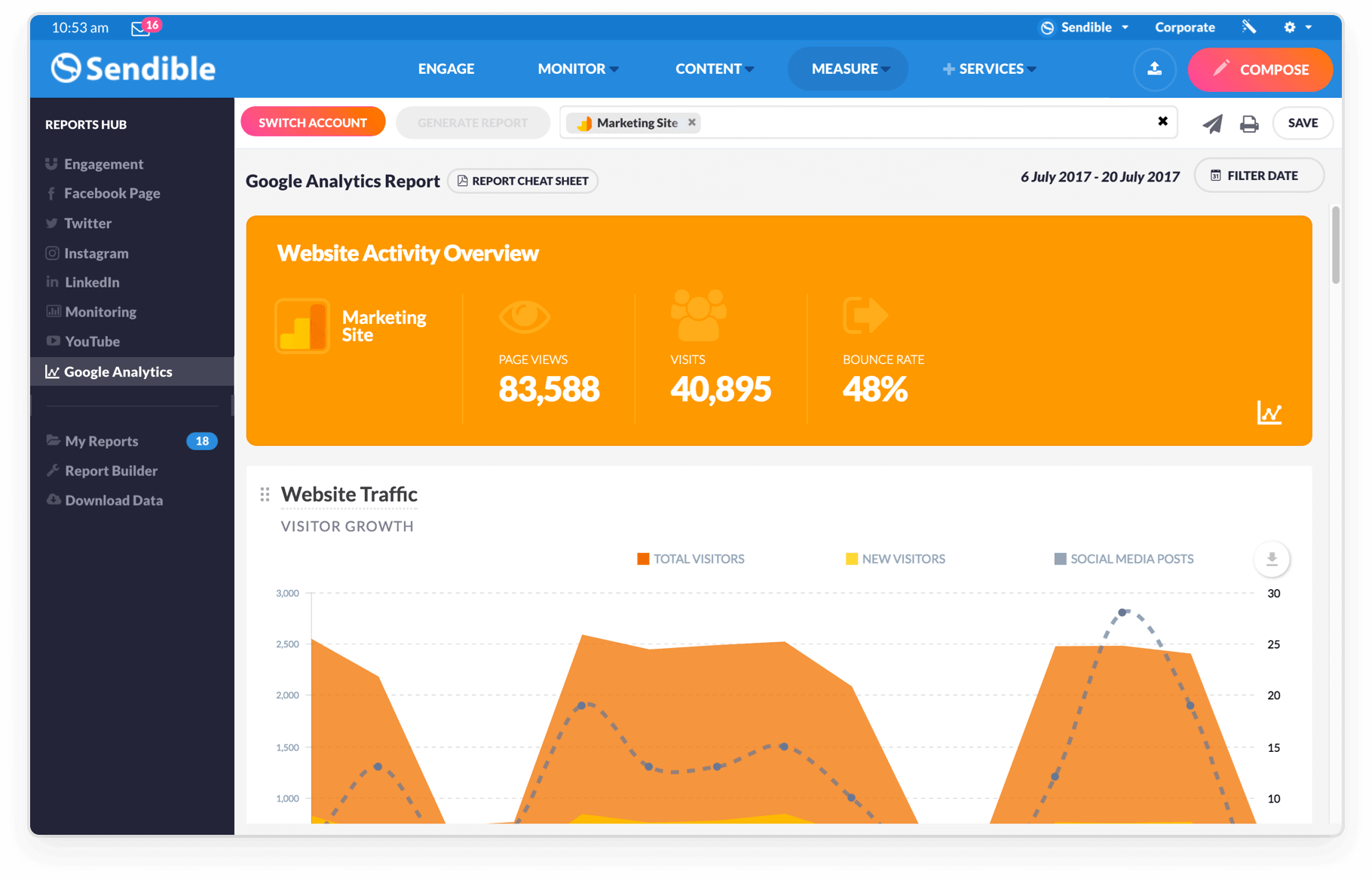The height and width of the screenshot is (880, 1372).
Task: Expand the Content dropdown menu
Action: coord(714,69)
